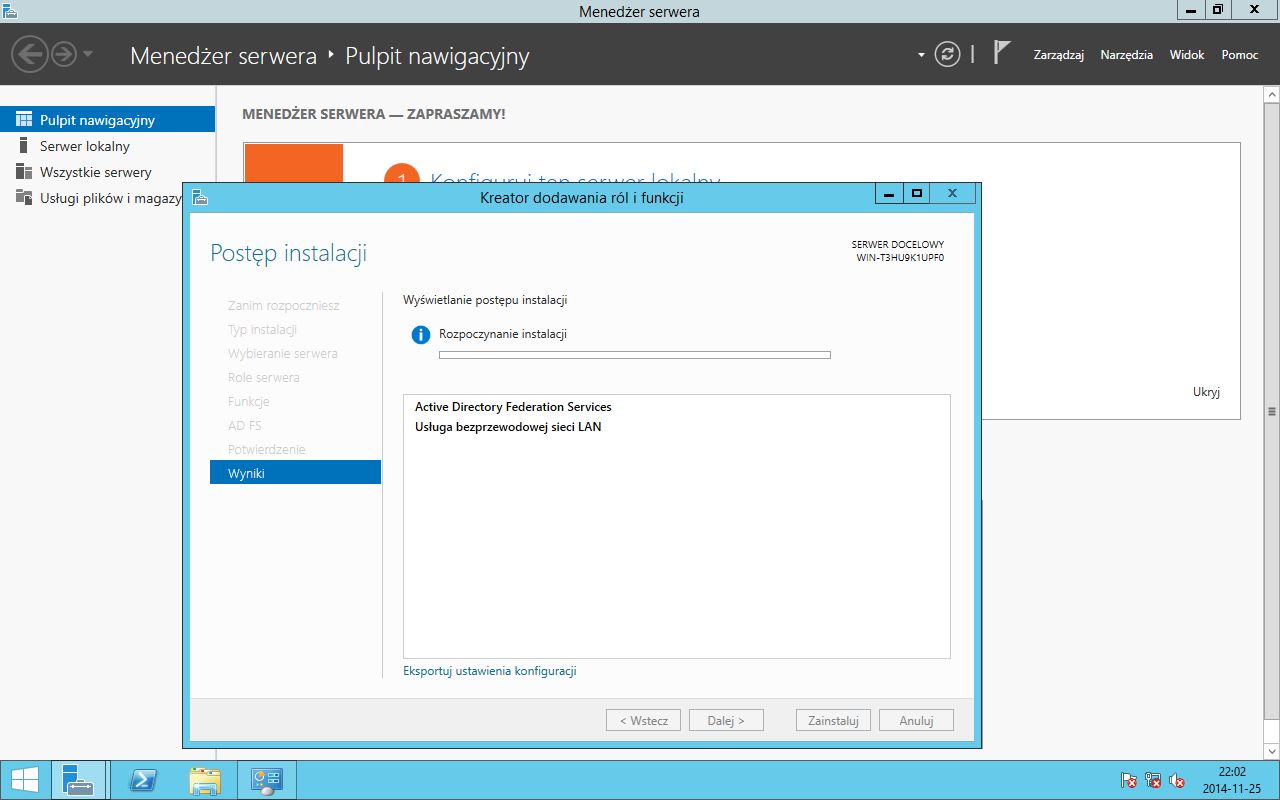Minimize the Kreator dodawania ról wizard window
Viewport: 1280px width, 800px height.
(888, 194)
